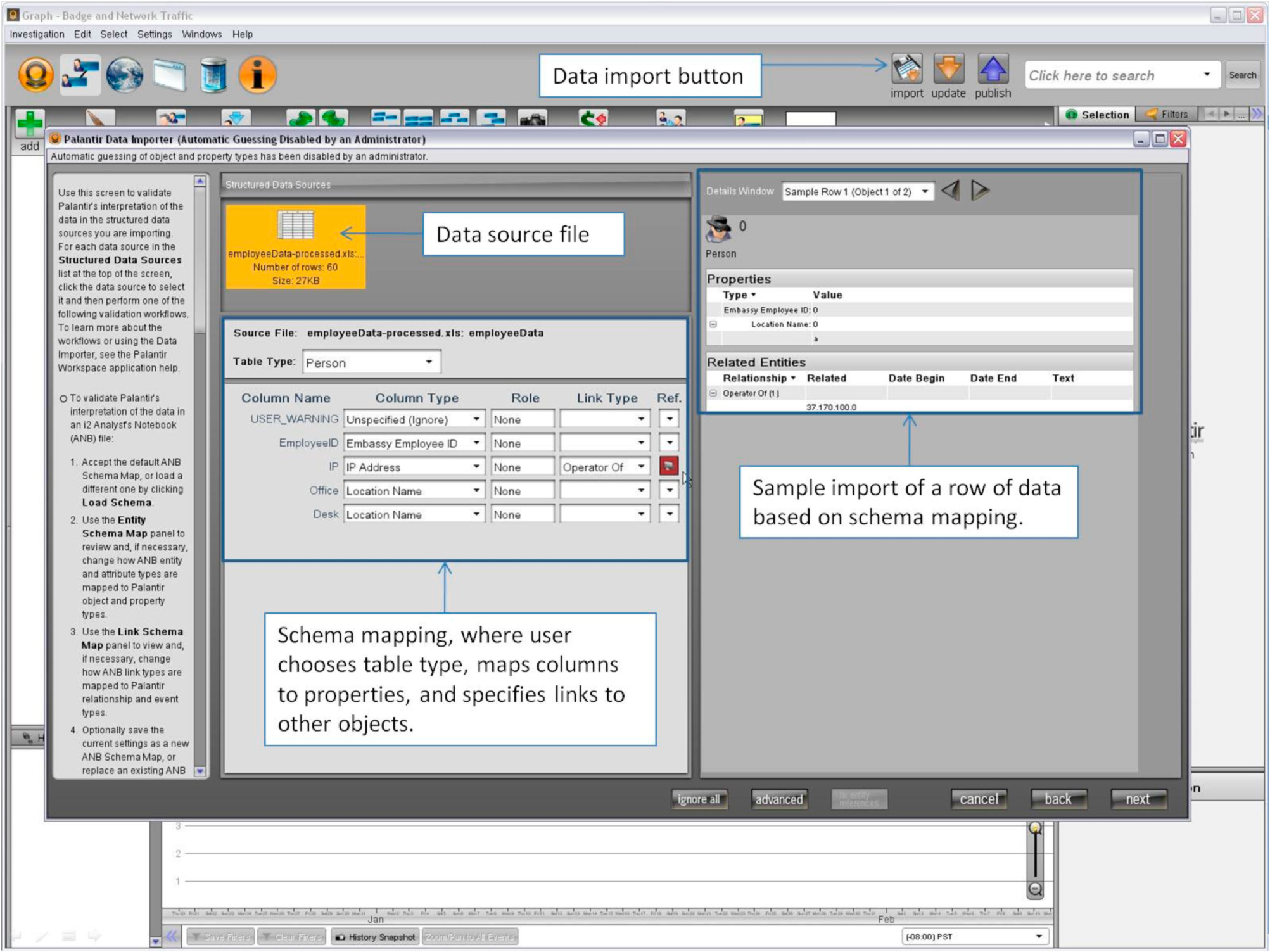Click the red Ref. button for IP row
The image size is (1270, 952).
pos(669,466)
